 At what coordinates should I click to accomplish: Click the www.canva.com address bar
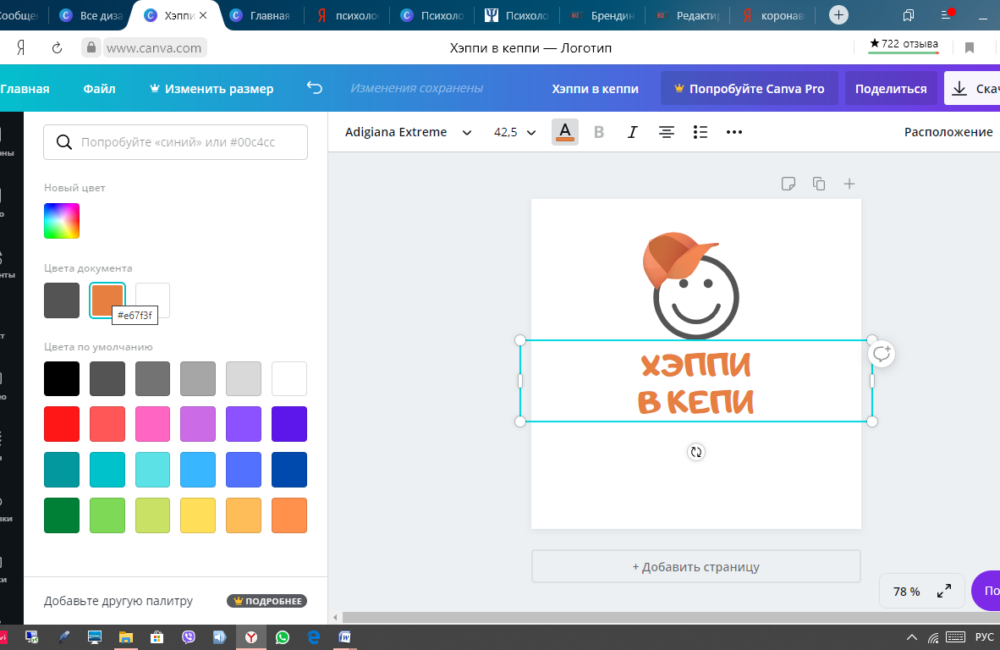(x=154, y=48)
